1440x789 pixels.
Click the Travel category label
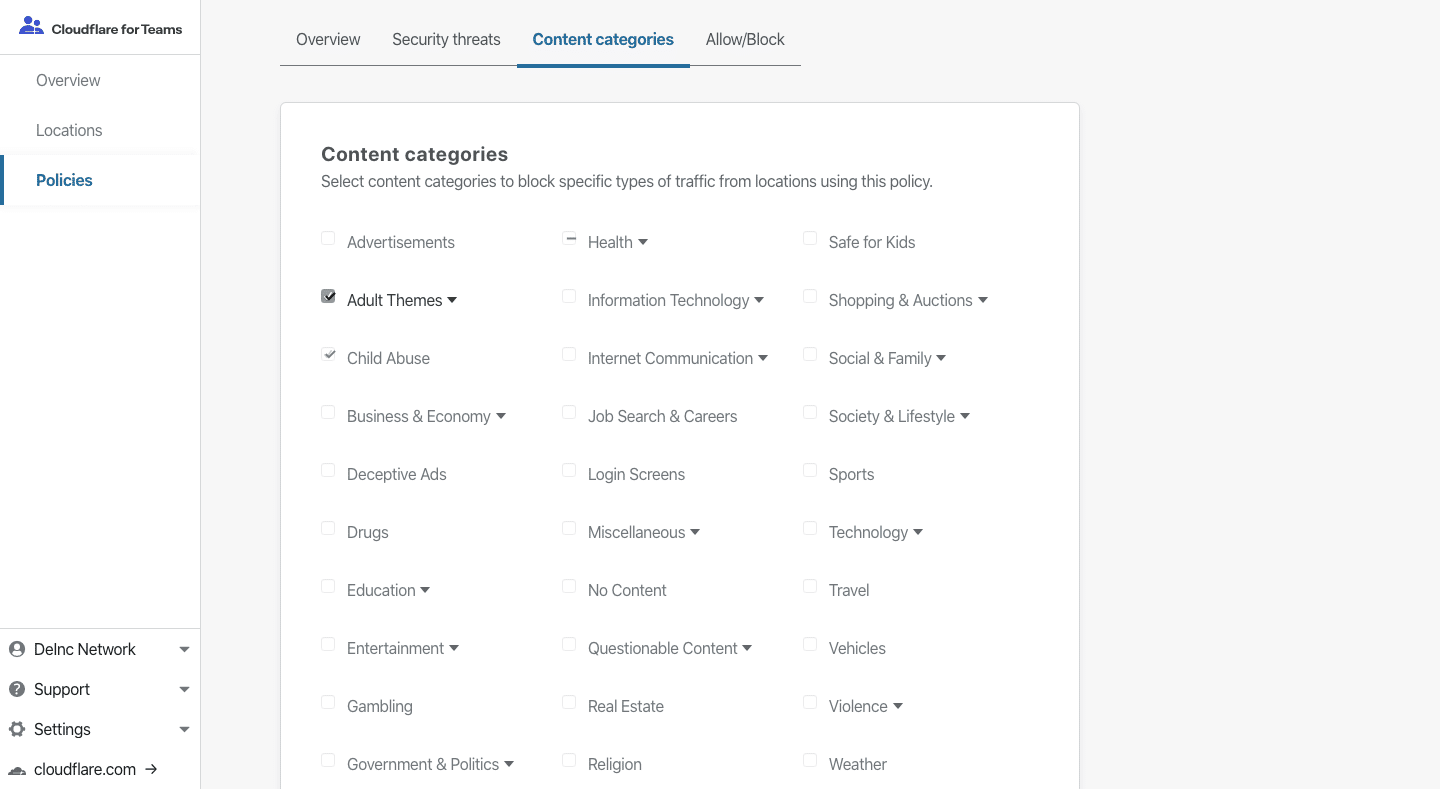tap(849, 590)
